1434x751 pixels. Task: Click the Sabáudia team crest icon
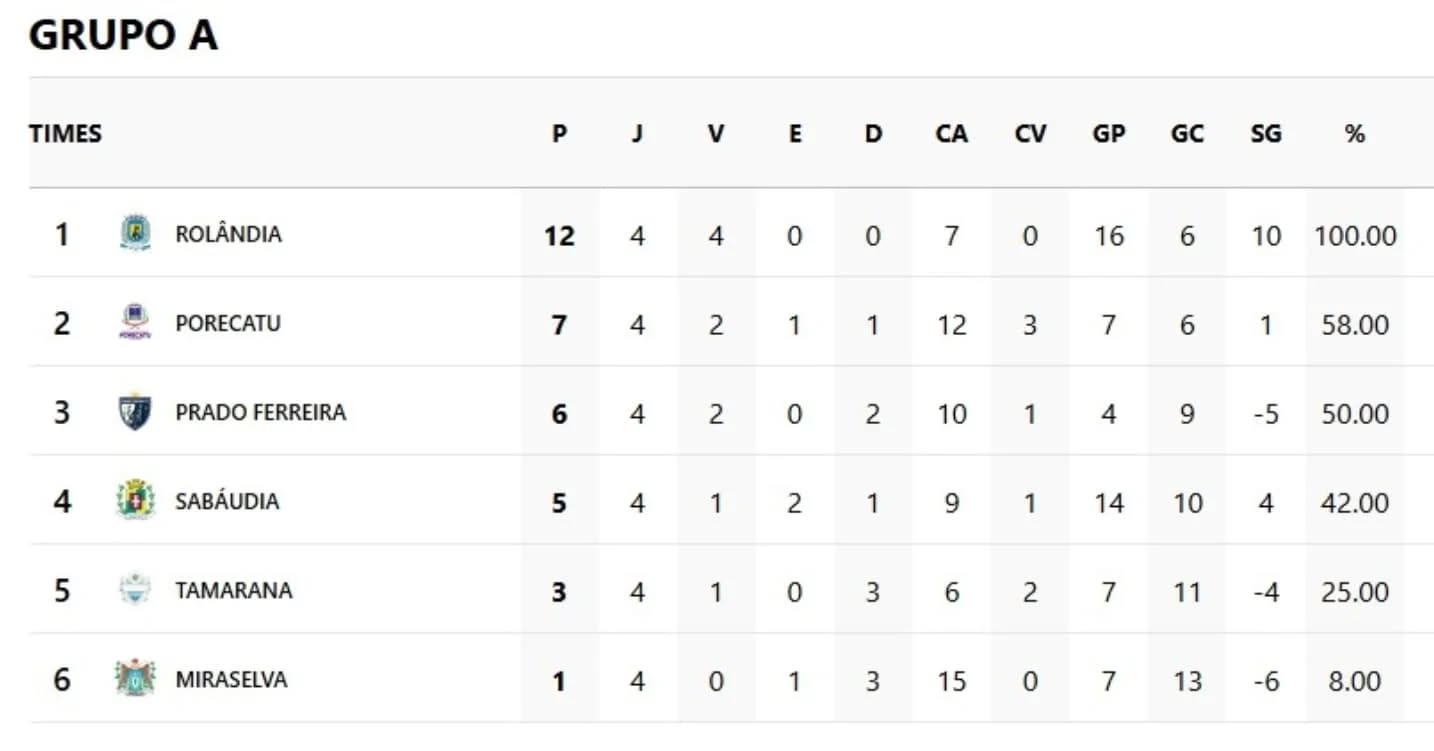135,500
